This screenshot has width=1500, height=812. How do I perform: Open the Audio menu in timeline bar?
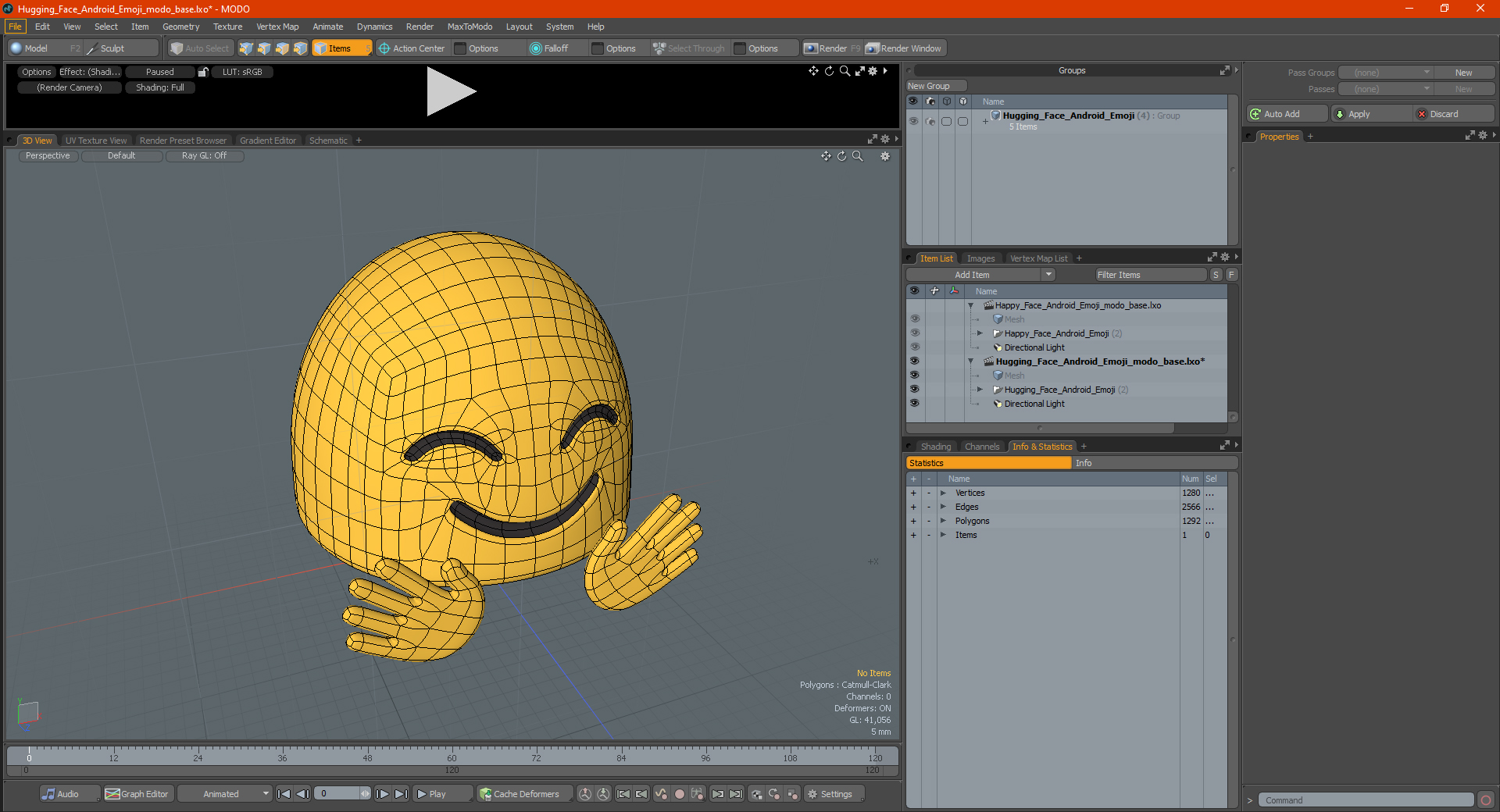pos(69,794)
